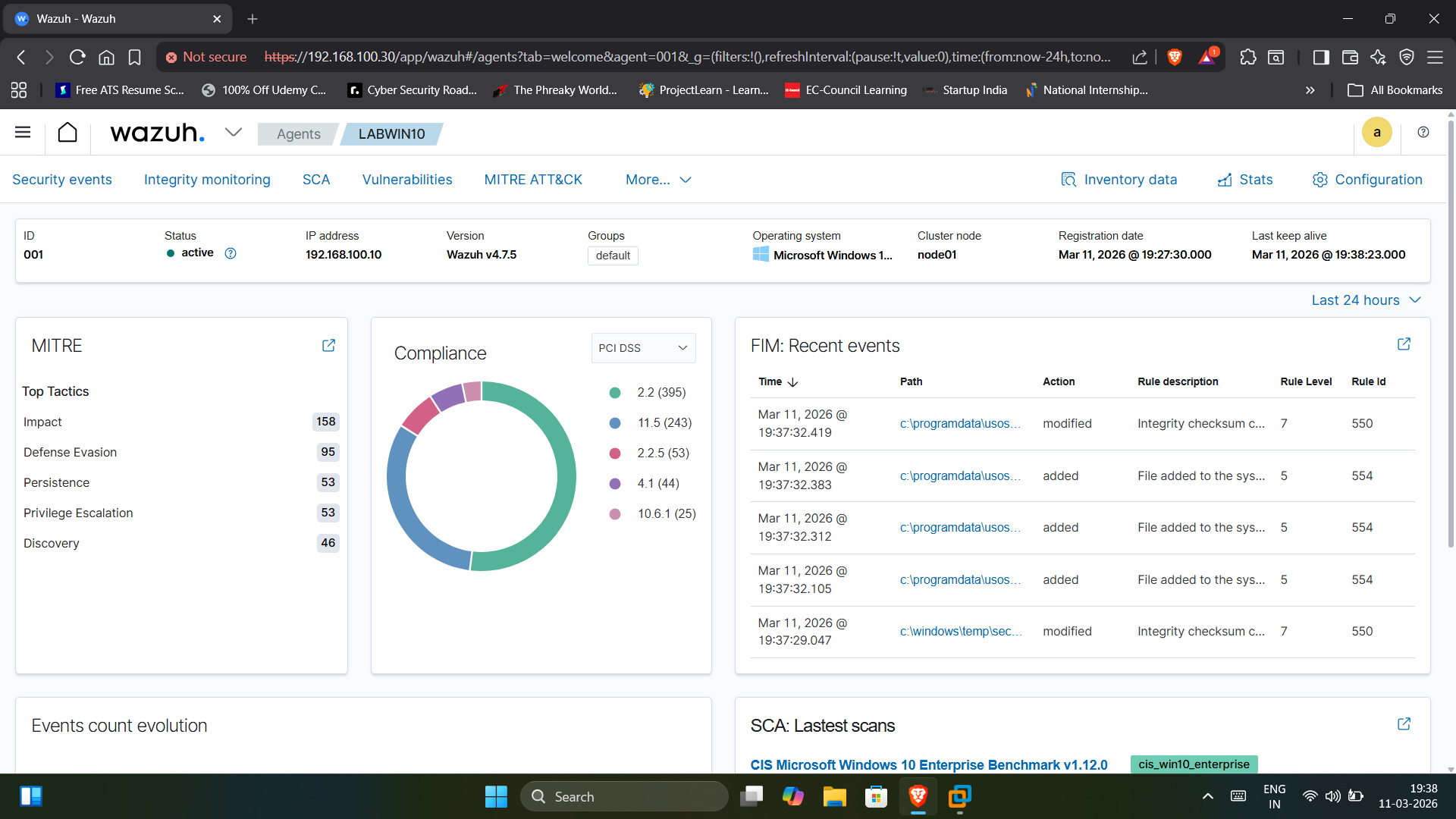Open Brave Wallet icon
1456x819 pixels.
(x=1350, y=57)
